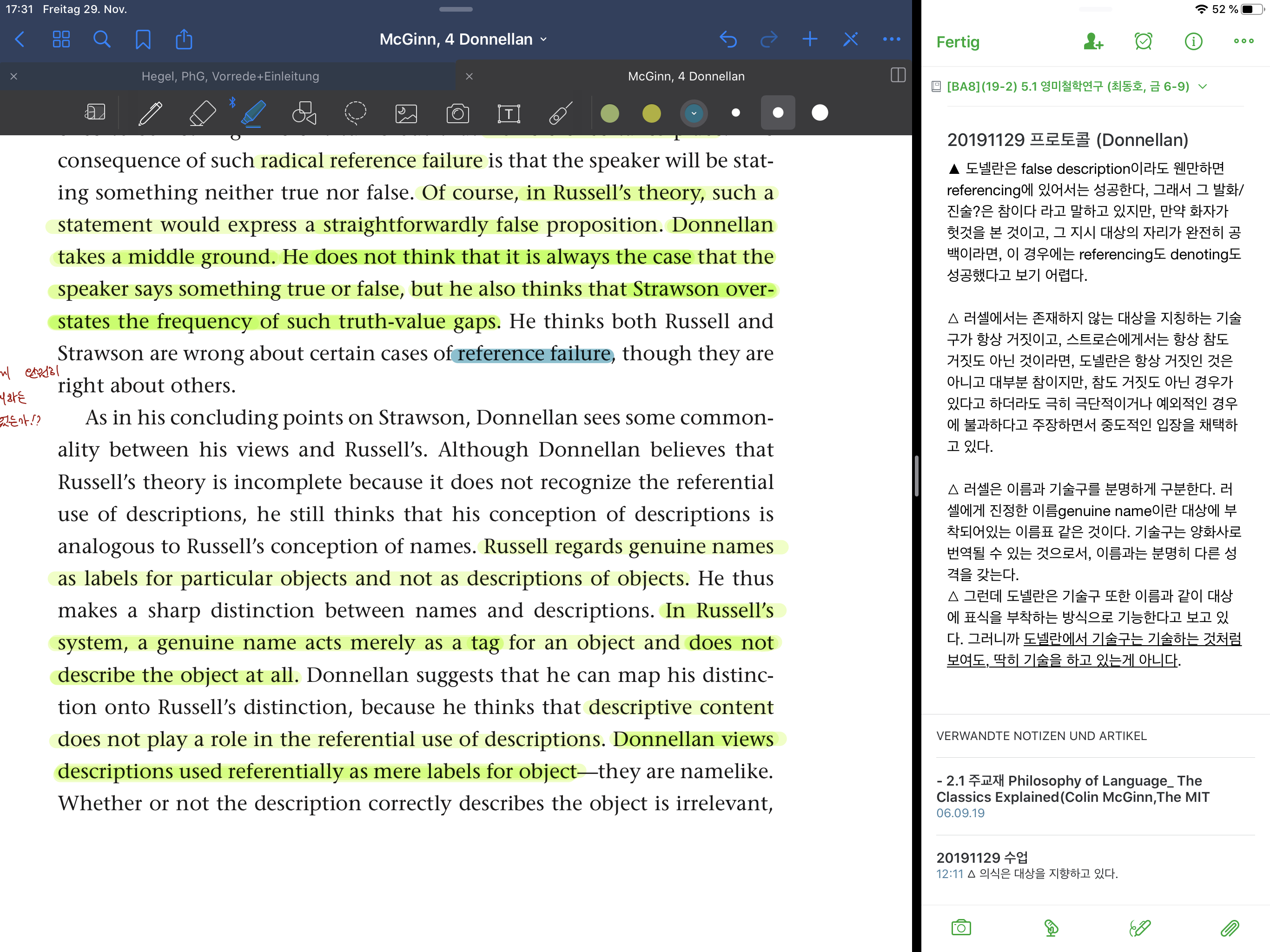Tap the Fertig button
1270x952 pixels.
tap(957, 42)
